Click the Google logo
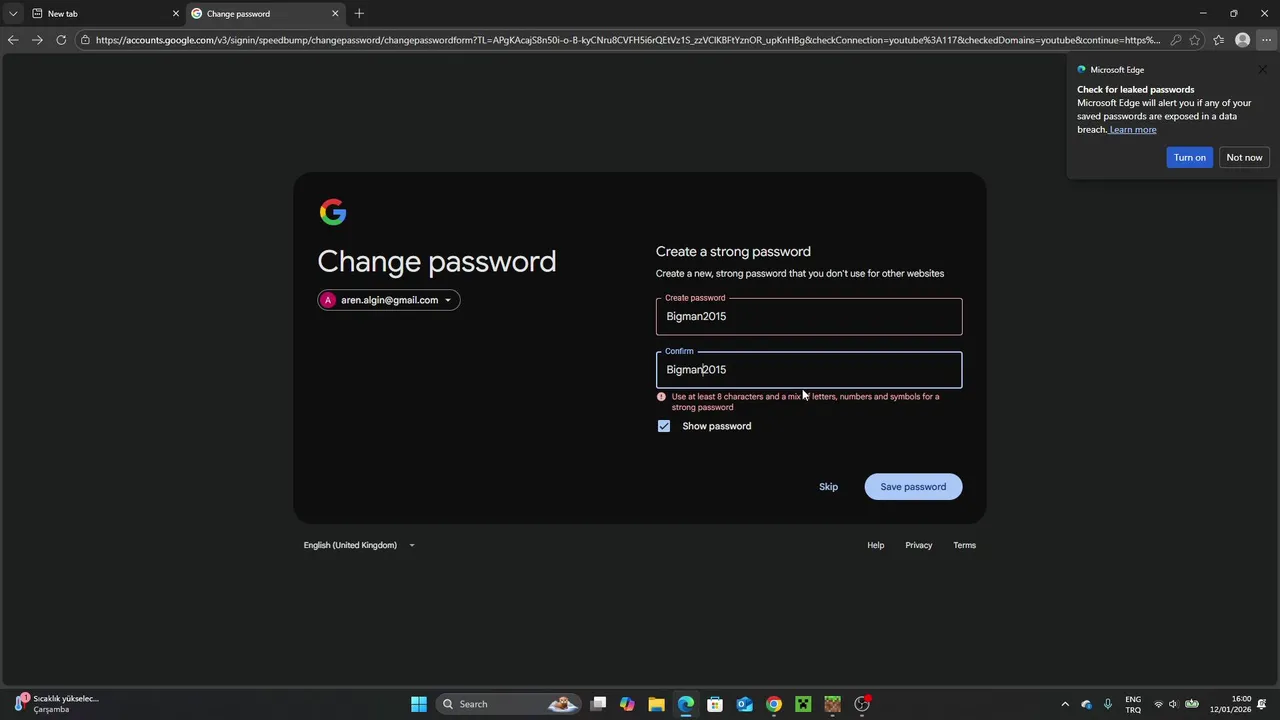The height and width of the screenshot is (720, 1280). click(333, 212)
